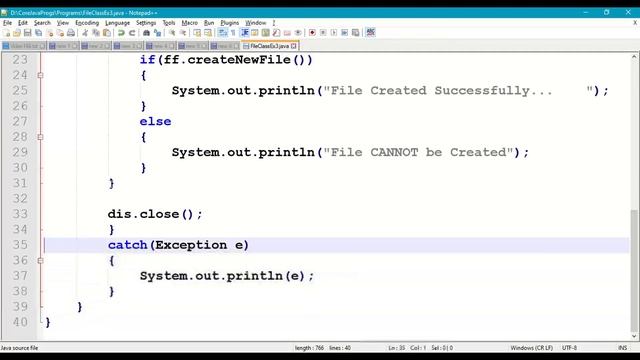Toggle synchronized horizontal scrolling
640x360 pixels.
pyautogui.click(x=208, y=33)
